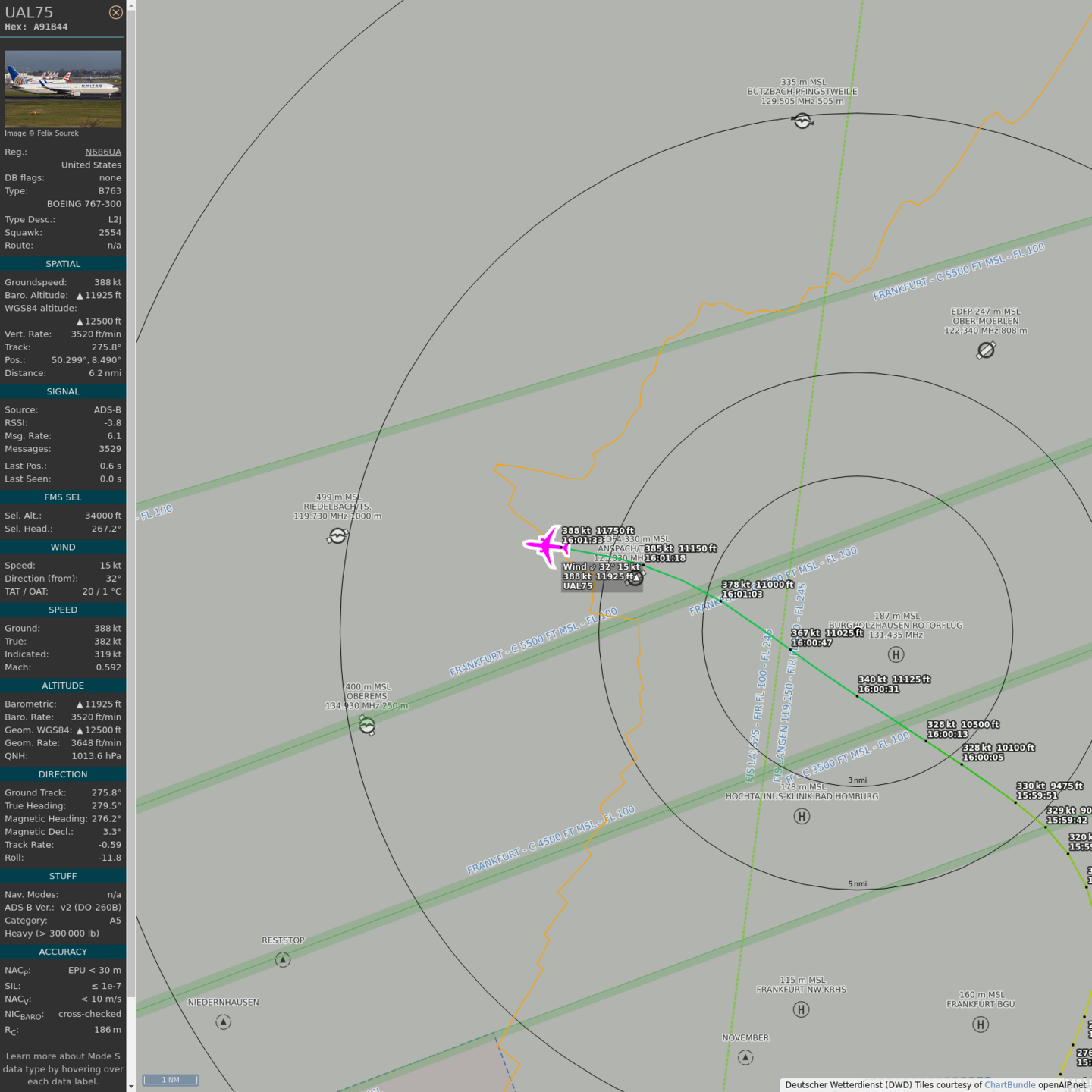Open the openAIP.net attribution link

click(x=1062, y=1085)
